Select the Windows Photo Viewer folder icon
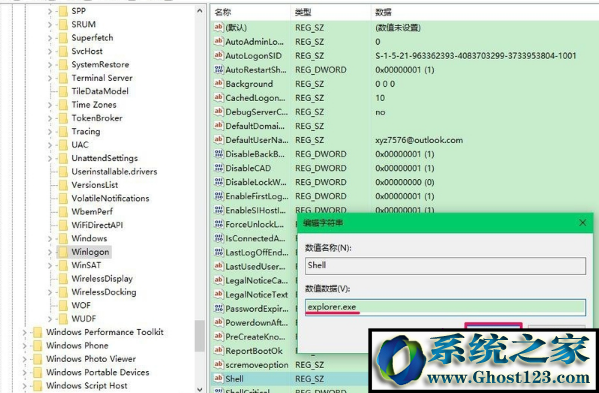Viewport: 599px width, 393px height. 37,359
